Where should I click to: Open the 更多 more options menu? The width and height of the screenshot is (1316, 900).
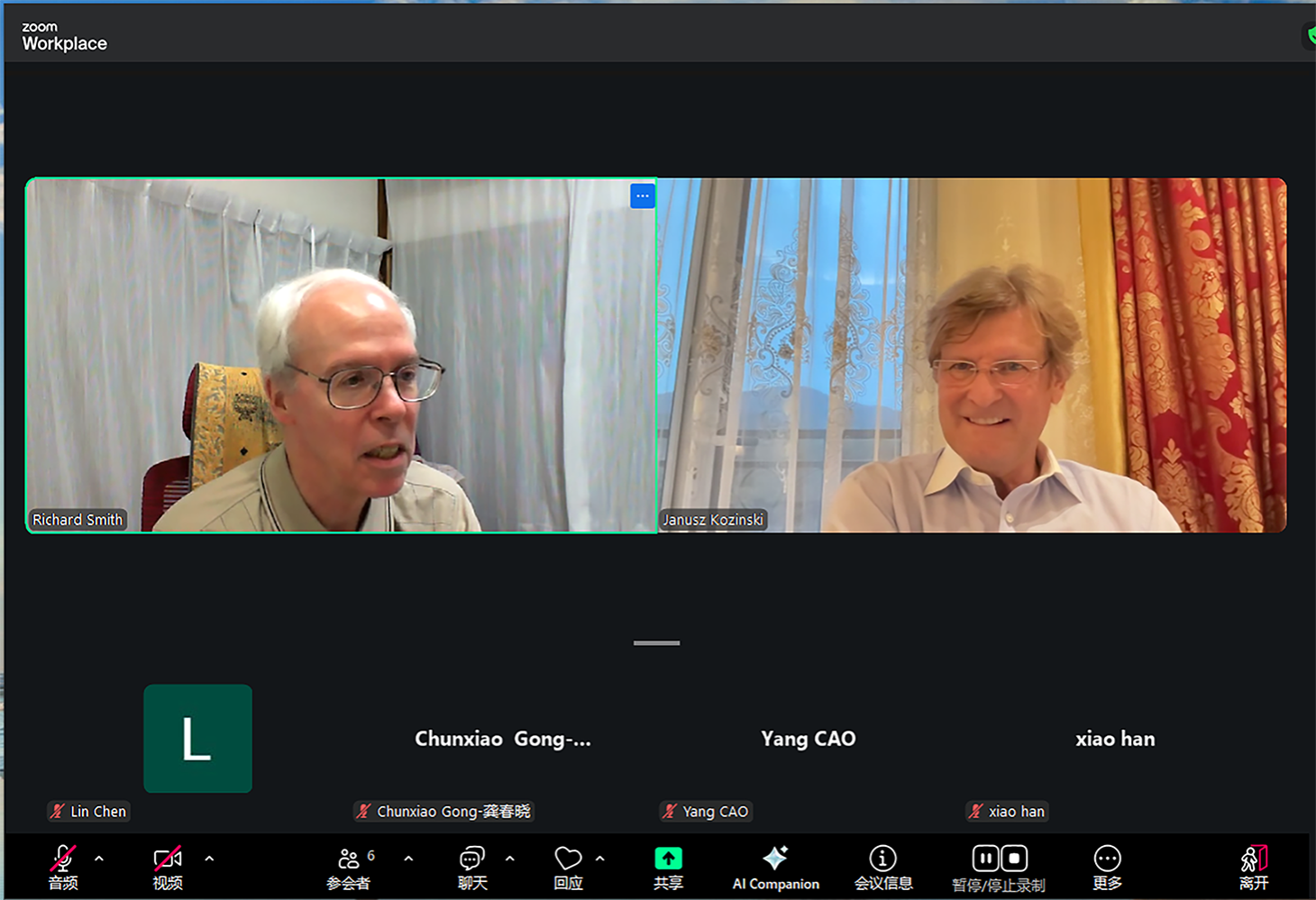[1107, 867]
